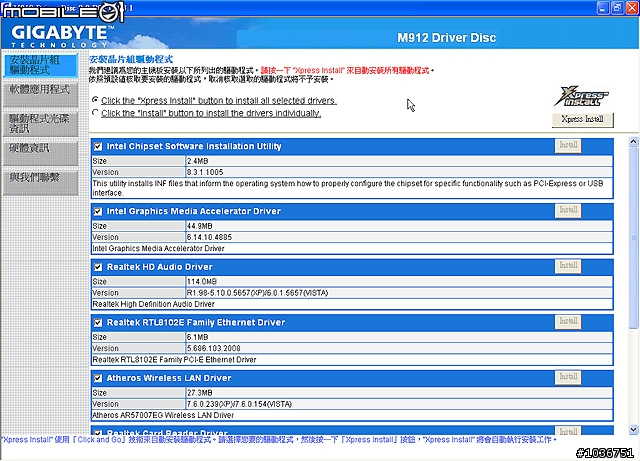Viewport: 640px width, 461px height.
Task: Click 'Realtek RTL8102E Family PCI-E Ethernet Driver' description
Action: pyautogui.click(x=174, y=360)
